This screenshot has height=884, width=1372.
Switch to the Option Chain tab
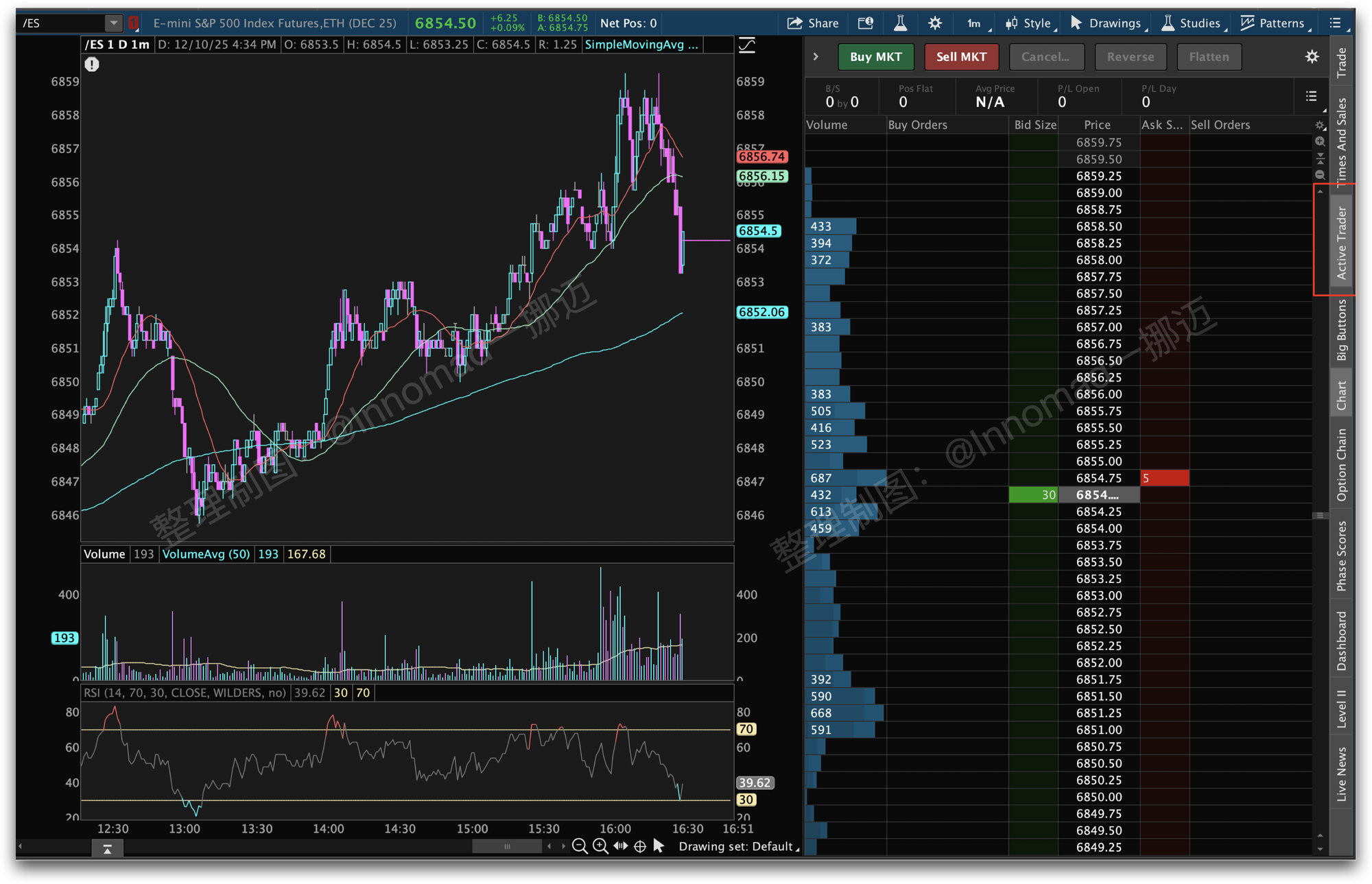pos(1342,464)
